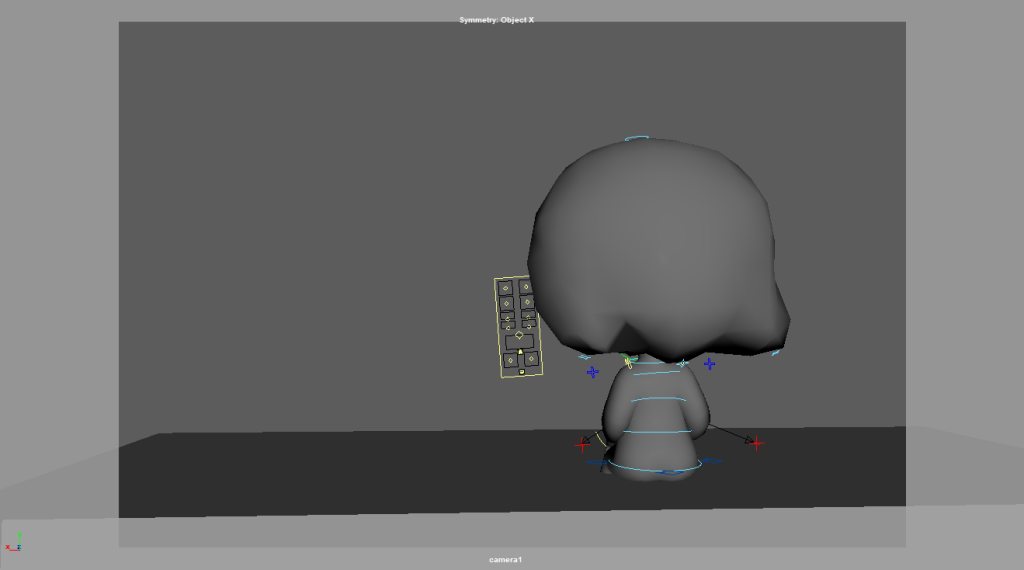Select the top-right diamond in face control panel
This screenshot has height=570, width=1024.
point(526,287)
